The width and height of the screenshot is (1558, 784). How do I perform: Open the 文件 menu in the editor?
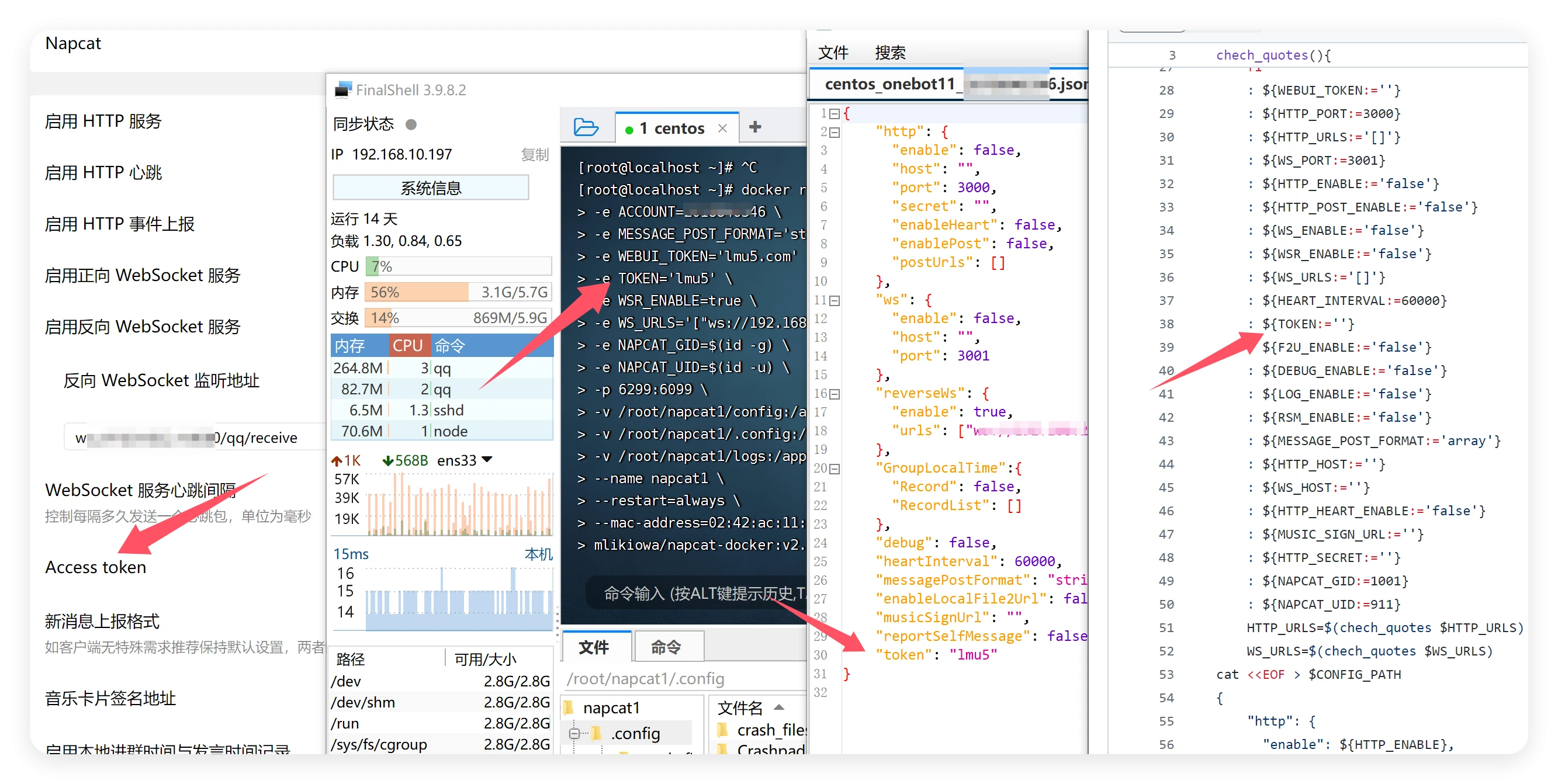[833, 53]
